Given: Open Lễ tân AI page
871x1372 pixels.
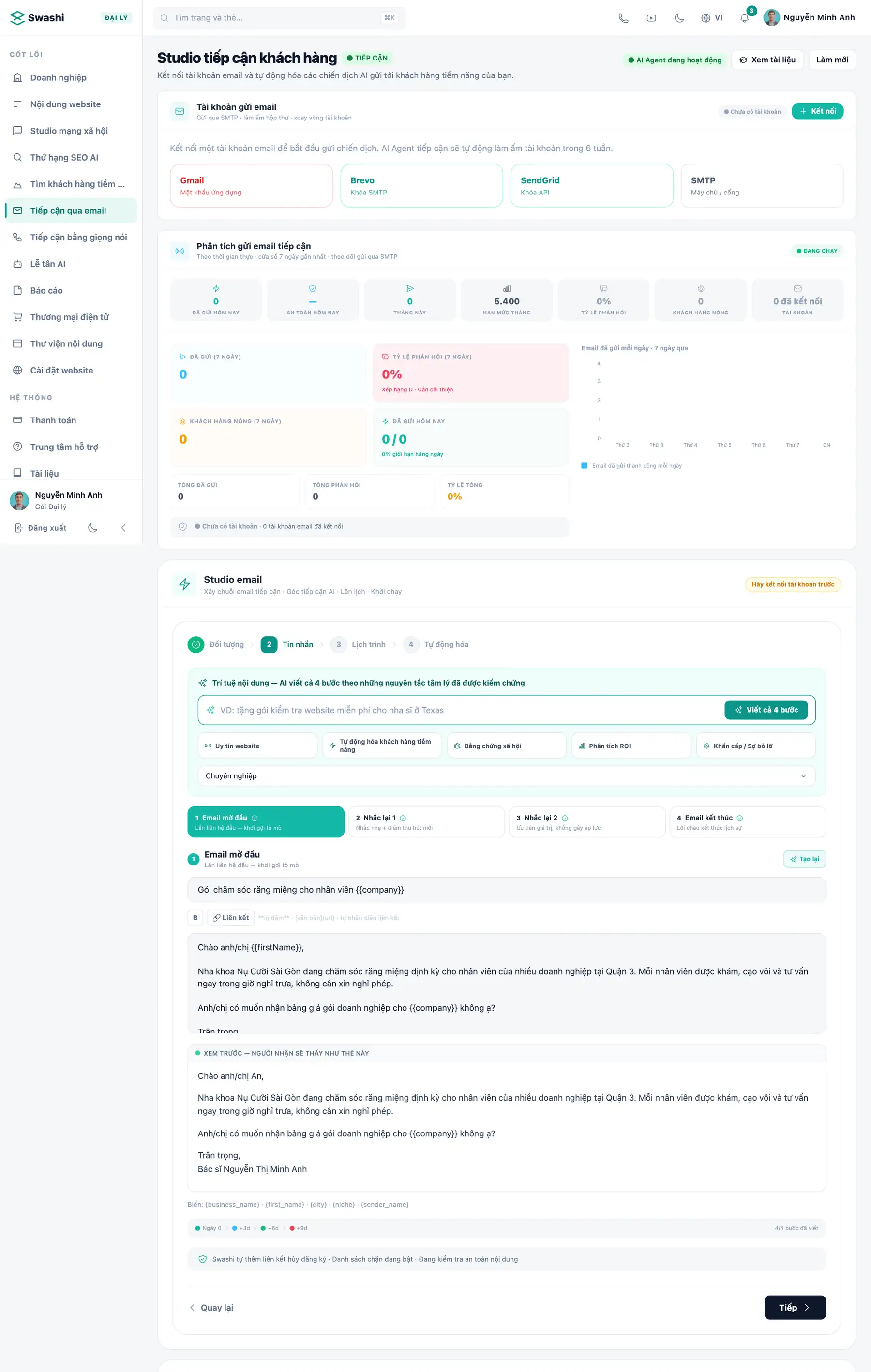Looking at the screenshot, I should tap(71, 264).
